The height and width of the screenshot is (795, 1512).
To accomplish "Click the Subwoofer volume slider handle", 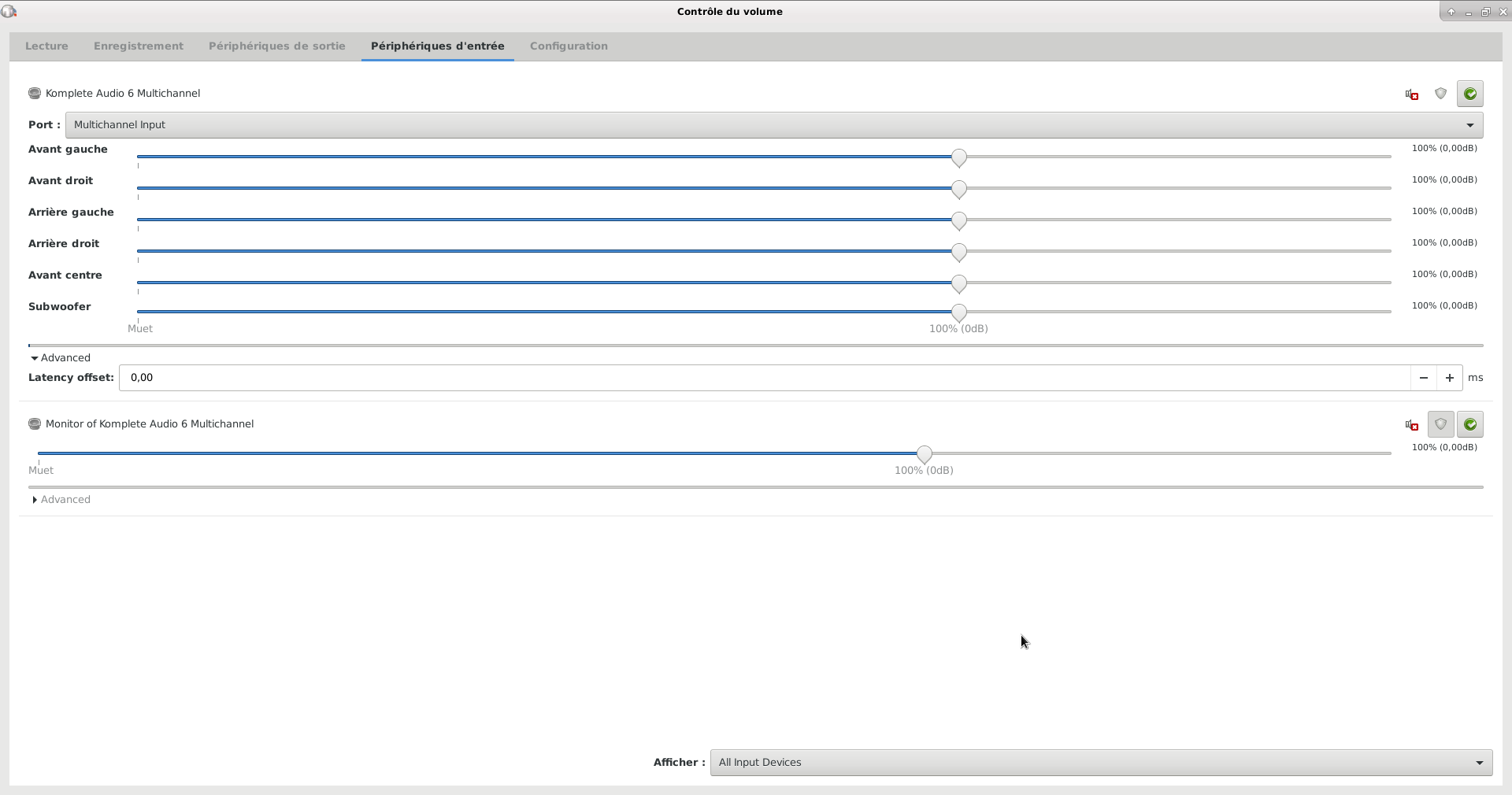I will pos(958,313).
